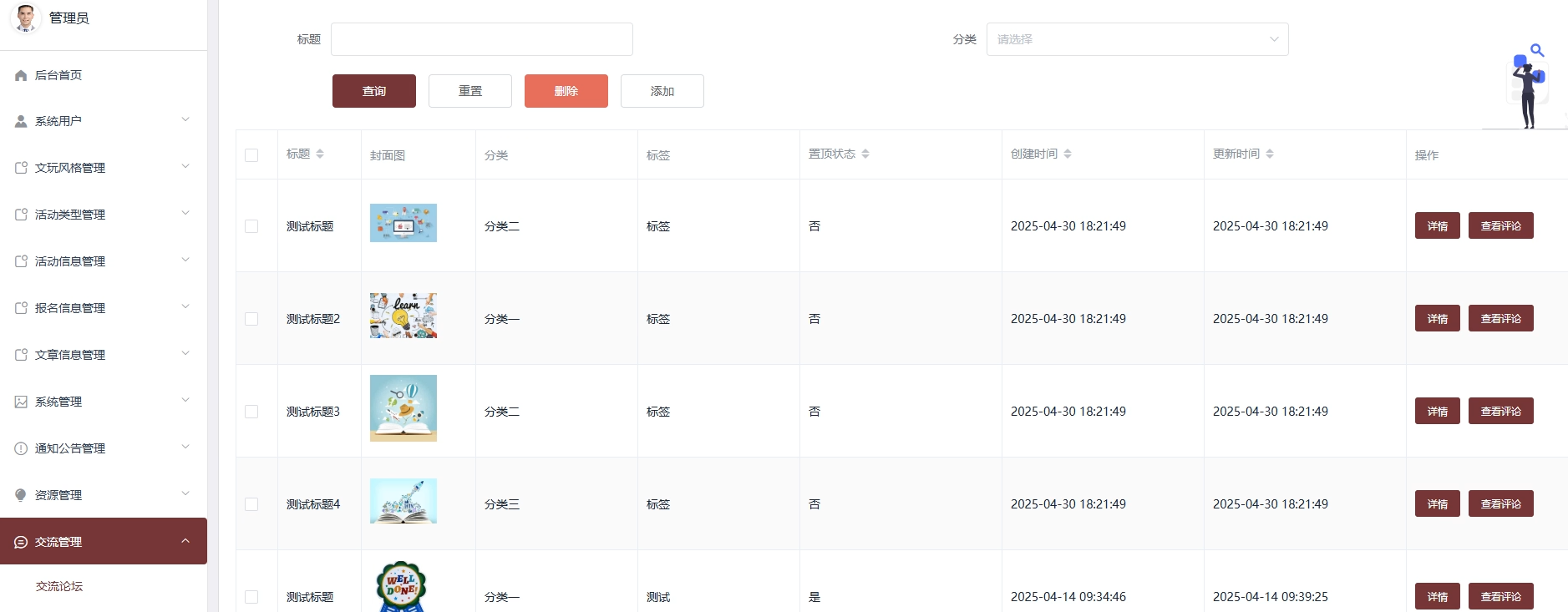
Task: Click the user icon beside 系统用户
Action: tap(21, 121)
